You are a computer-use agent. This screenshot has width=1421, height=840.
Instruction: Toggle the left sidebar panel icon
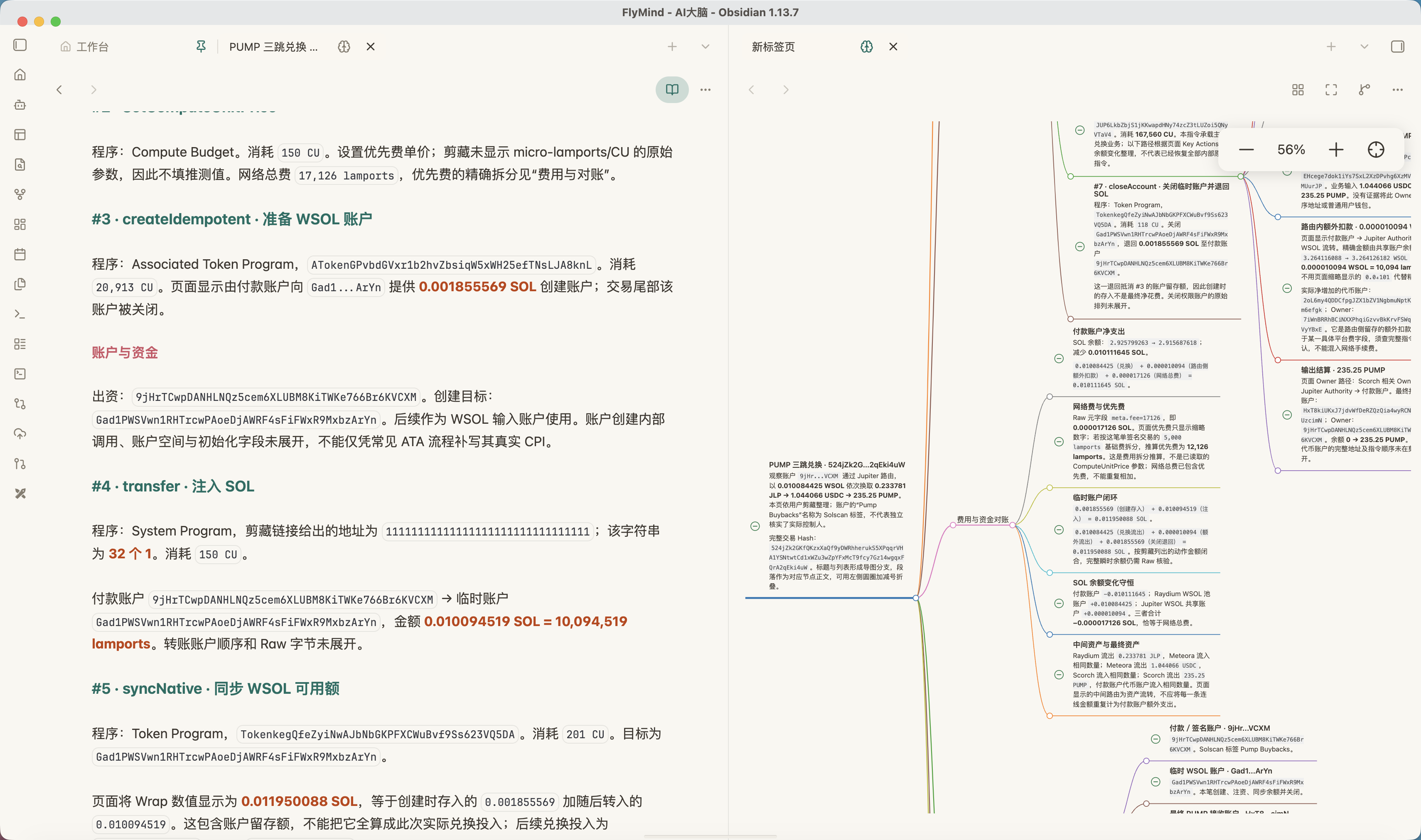[20, 45]
